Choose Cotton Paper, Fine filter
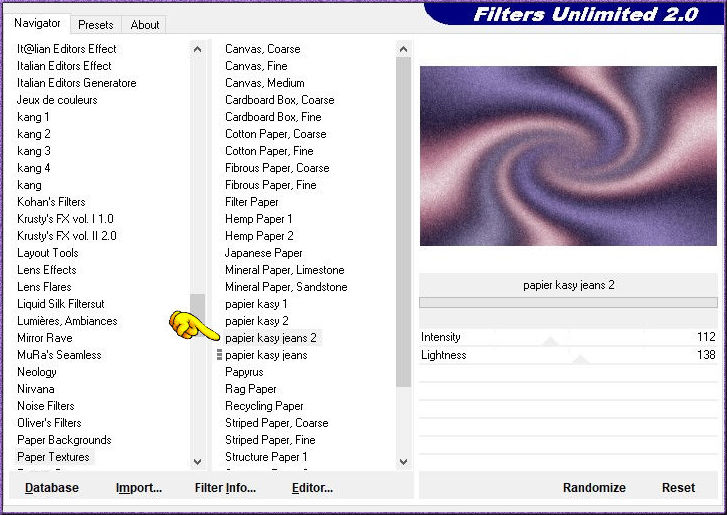 tap(269, 151)
